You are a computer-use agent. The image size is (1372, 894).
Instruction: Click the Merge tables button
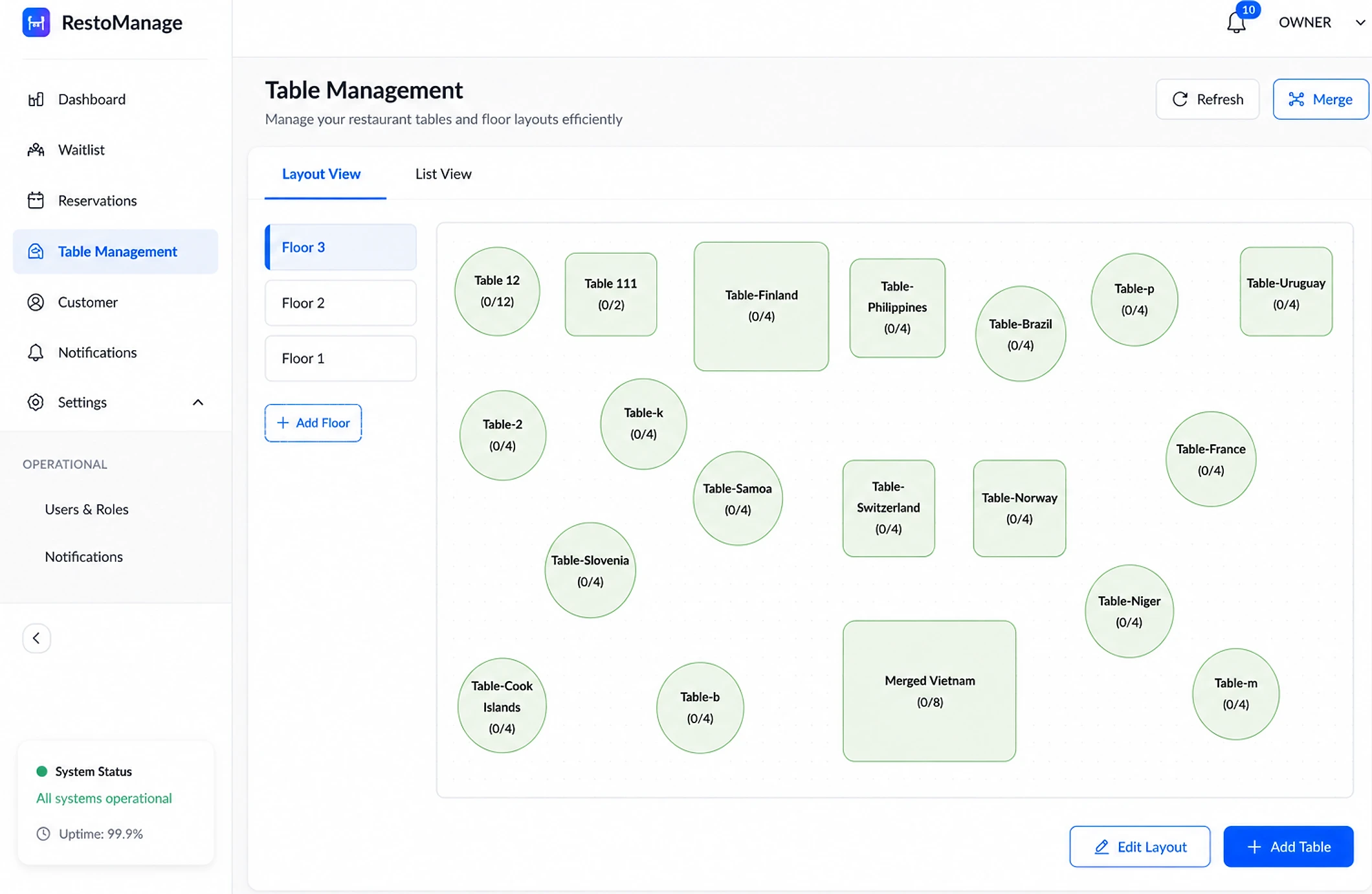point(1321,99)
